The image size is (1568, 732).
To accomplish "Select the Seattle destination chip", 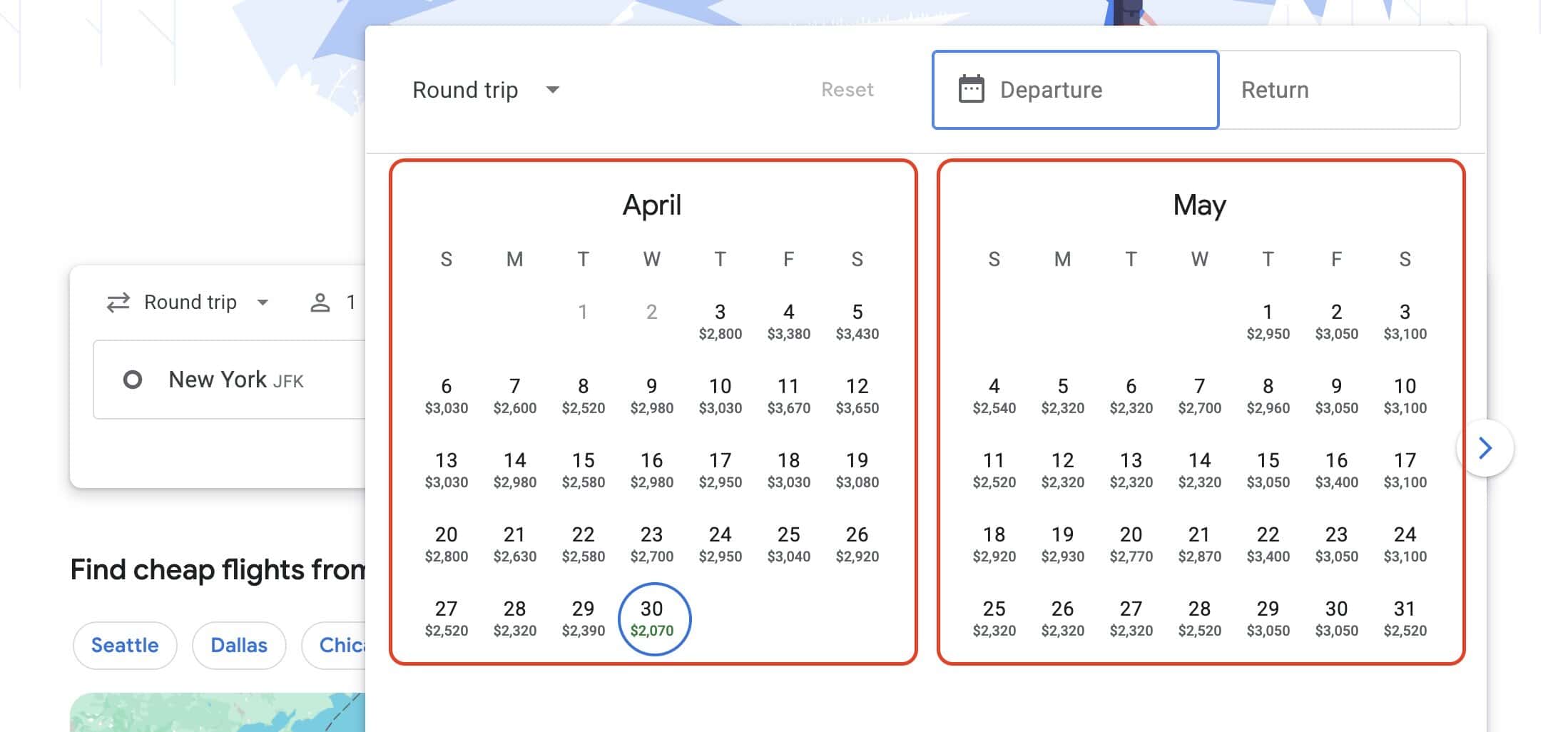I will click(125, 645).
